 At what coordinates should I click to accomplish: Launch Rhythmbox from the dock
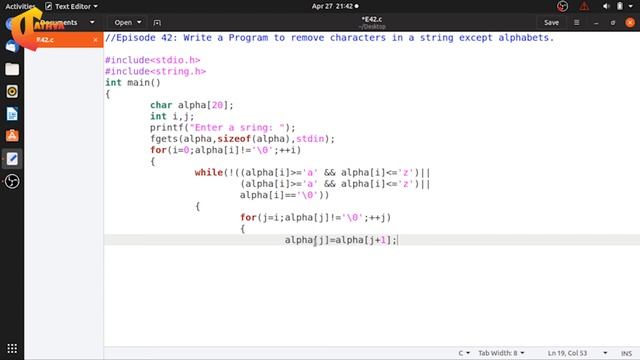[12, 91]
